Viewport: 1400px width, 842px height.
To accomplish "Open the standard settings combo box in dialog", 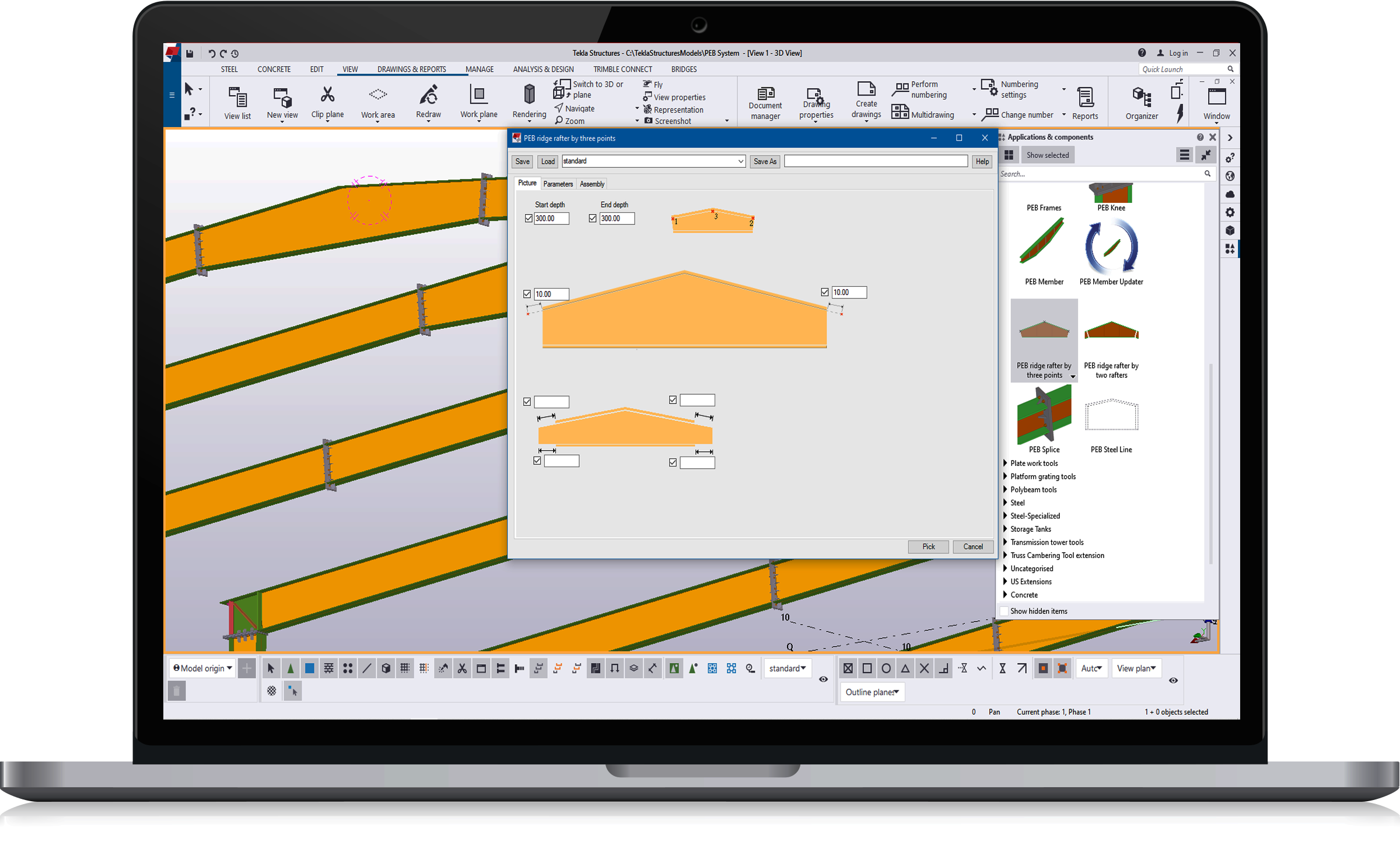I will 653,161.
